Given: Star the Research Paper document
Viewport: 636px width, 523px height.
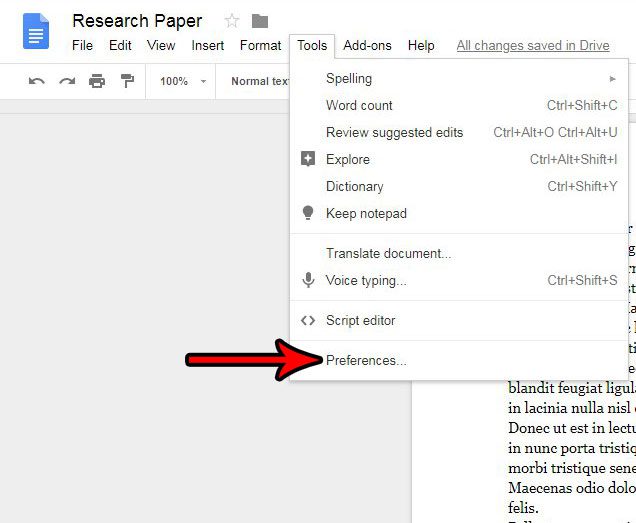Looking at the screenshot, I should point(232,21).
